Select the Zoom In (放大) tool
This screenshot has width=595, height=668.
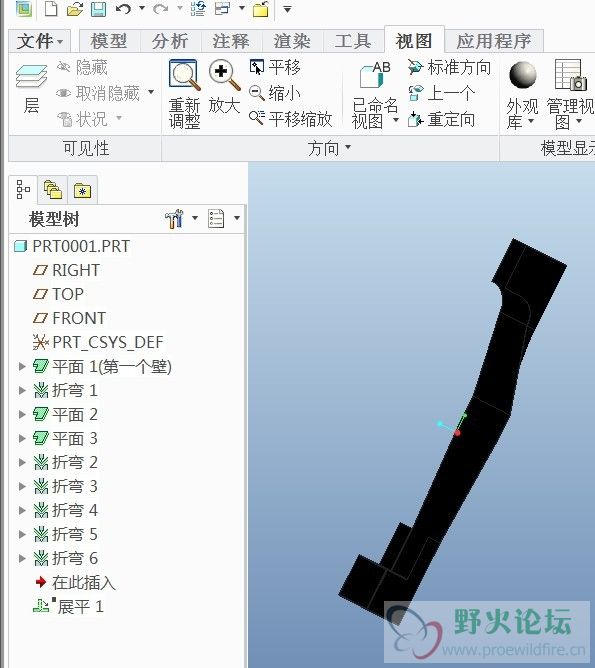[x=224, y=75]
